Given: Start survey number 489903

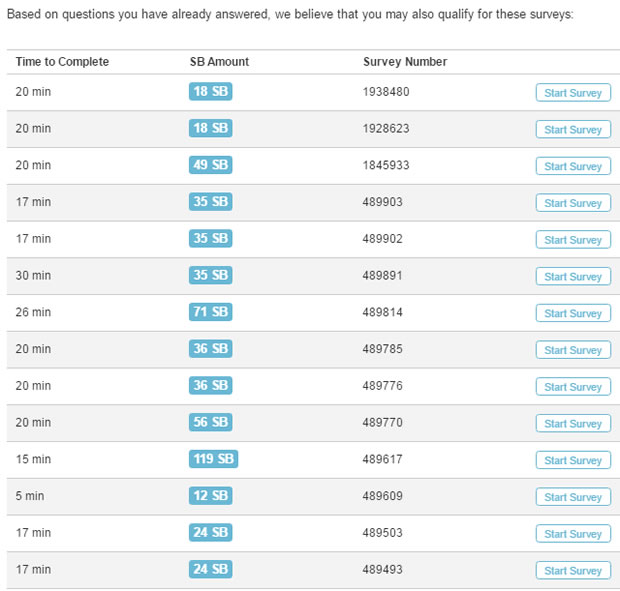Looking at the screenshot, I should (573, 203).
